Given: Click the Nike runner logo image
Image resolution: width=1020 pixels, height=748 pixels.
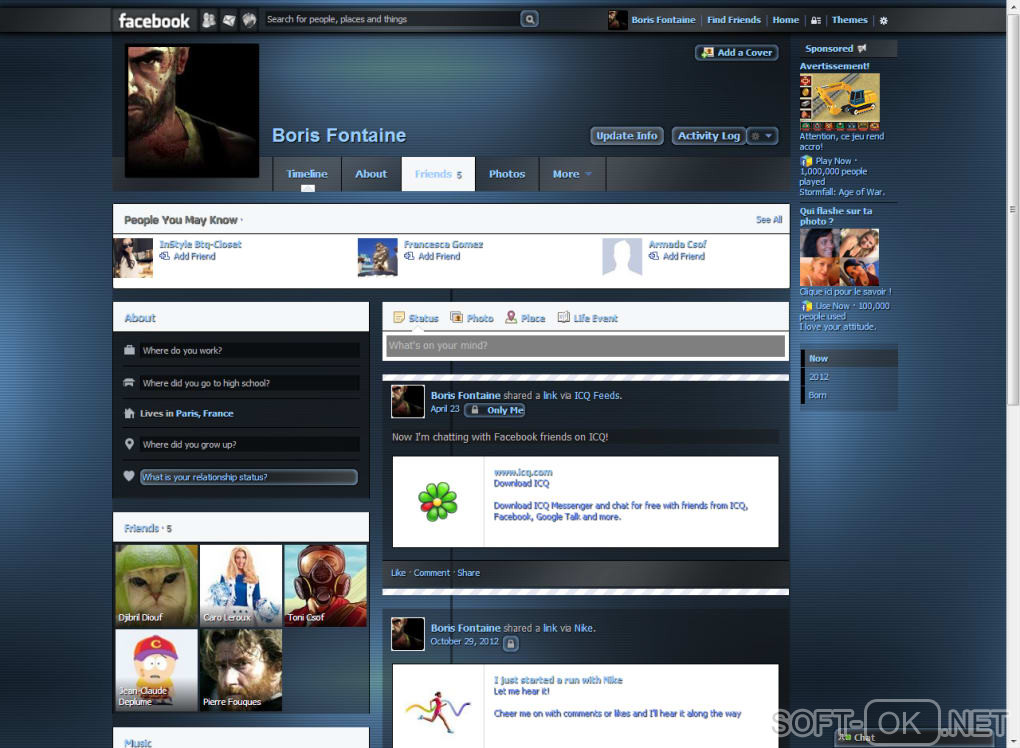Looking at the screenshot, I should pyautogui.click(x=438, y=711).
